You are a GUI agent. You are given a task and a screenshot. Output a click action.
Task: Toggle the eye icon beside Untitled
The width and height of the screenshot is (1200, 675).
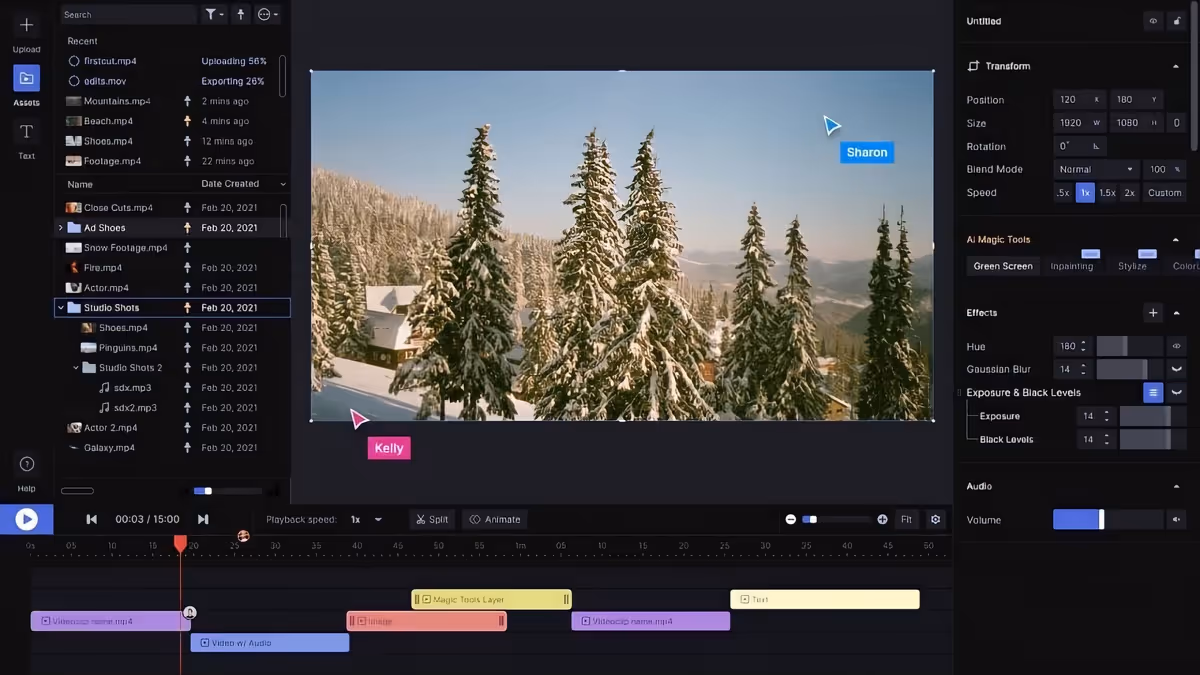point(1153,21)
